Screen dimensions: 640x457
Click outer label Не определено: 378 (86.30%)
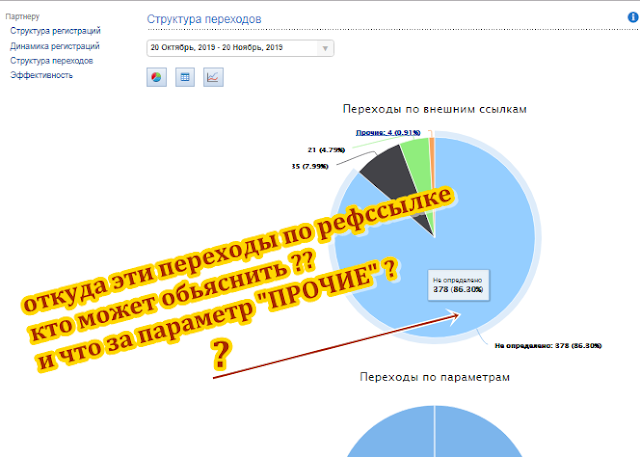(548, 346)
